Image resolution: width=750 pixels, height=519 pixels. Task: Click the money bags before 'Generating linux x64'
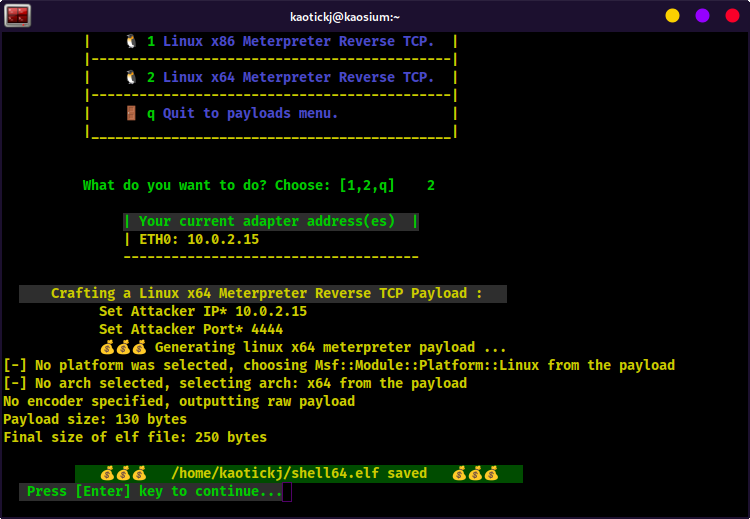(123, 347)
